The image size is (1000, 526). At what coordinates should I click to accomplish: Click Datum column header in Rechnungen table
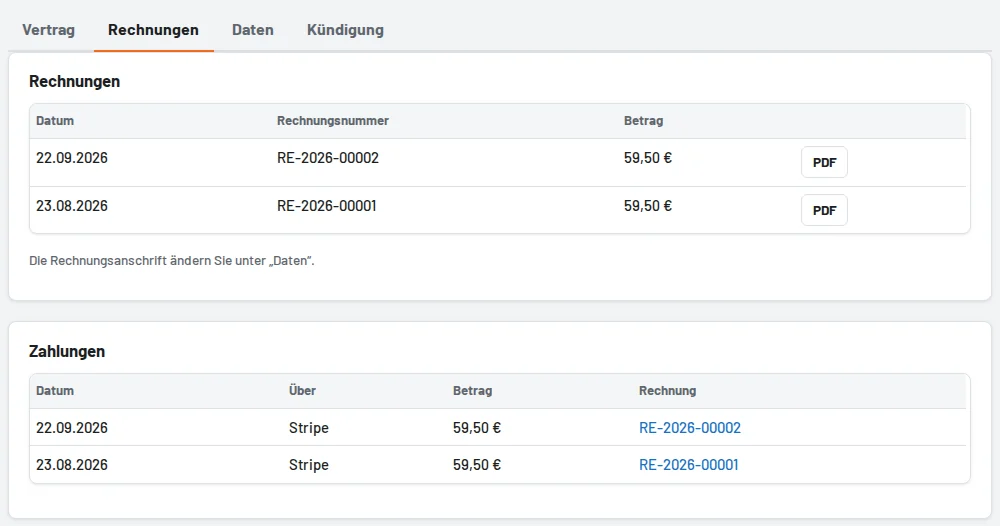click(55, 121)
